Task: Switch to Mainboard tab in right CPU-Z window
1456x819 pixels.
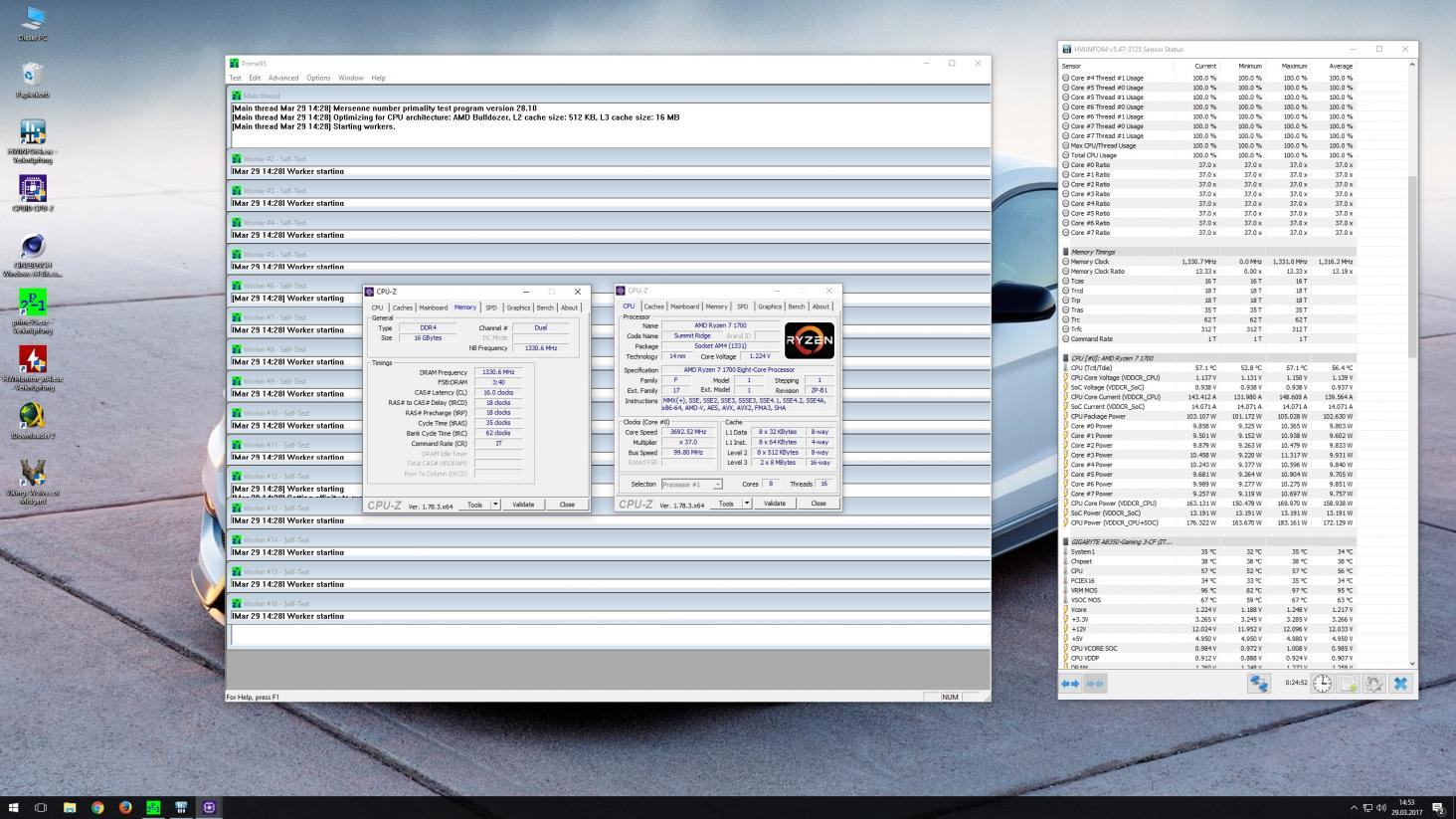Action: pyautogui.click(x=684, y=307)
